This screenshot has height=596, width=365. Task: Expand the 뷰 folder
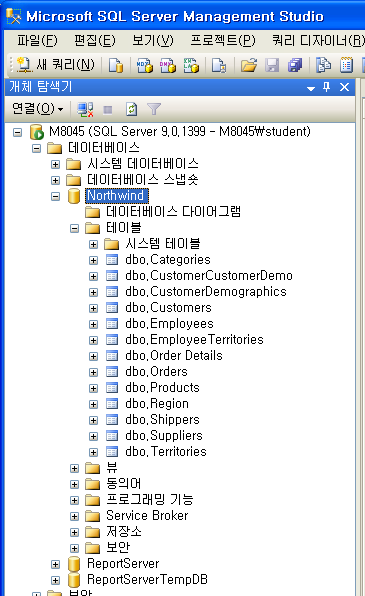(75, 468)
